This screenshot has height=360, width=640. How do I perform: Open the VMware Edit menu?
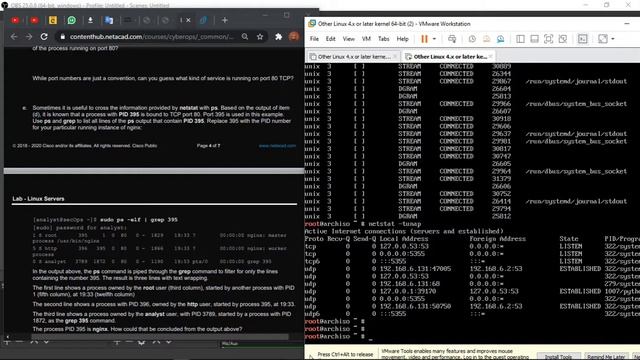[x=331, y=39]
